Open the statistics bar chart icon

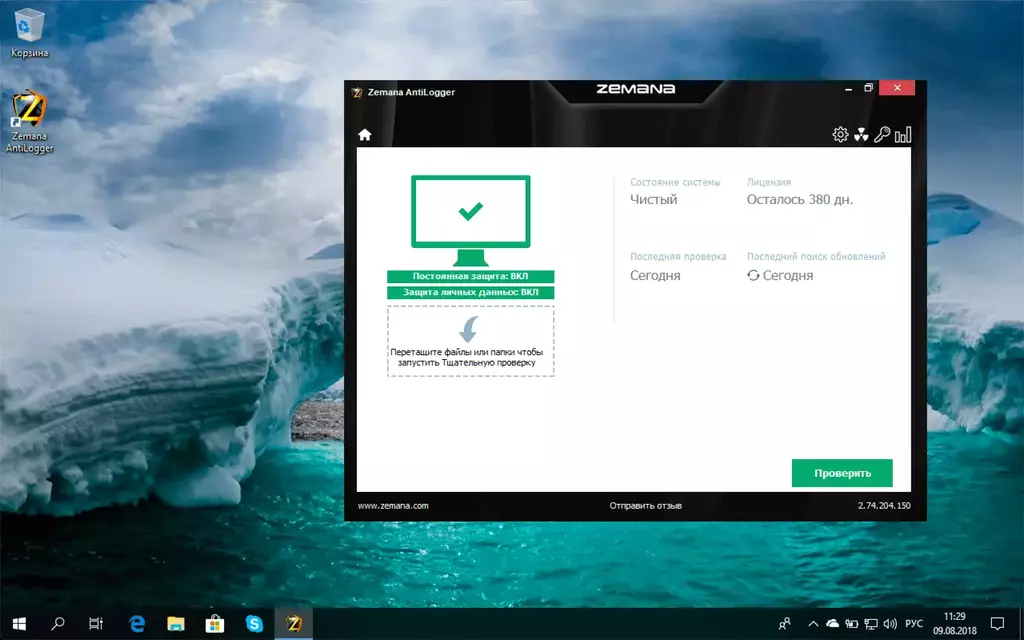pyautogui.click(x=903, y=135)
